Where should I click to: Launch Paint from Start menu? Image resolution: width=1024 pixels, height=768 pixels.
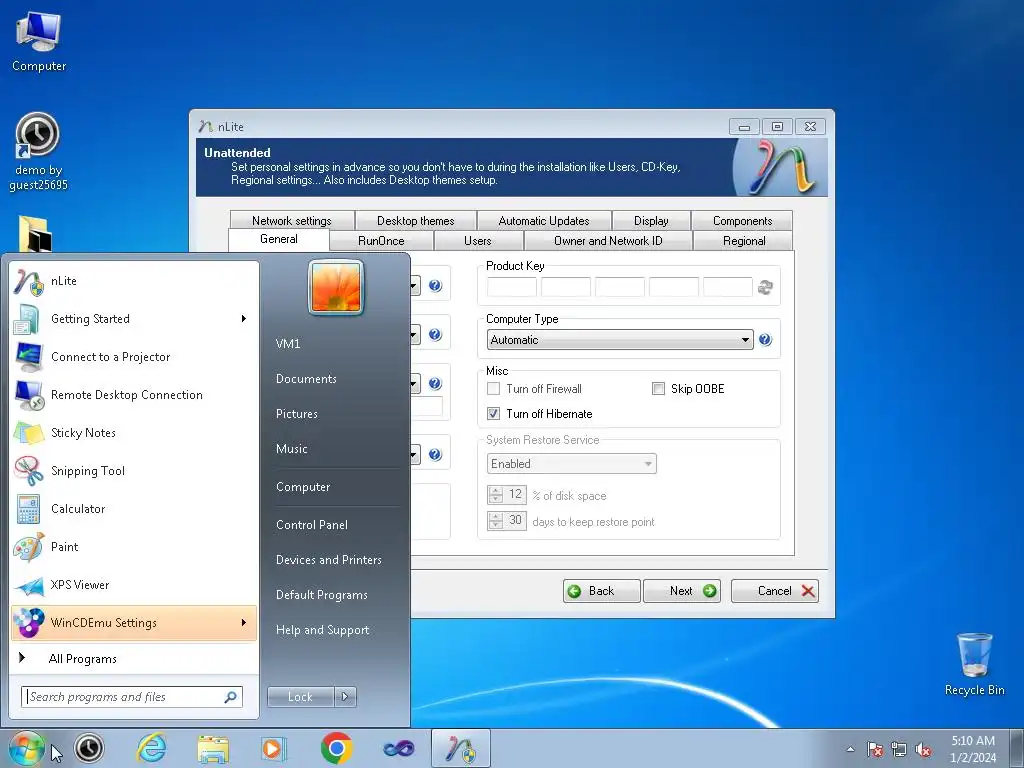click(134, 547)
